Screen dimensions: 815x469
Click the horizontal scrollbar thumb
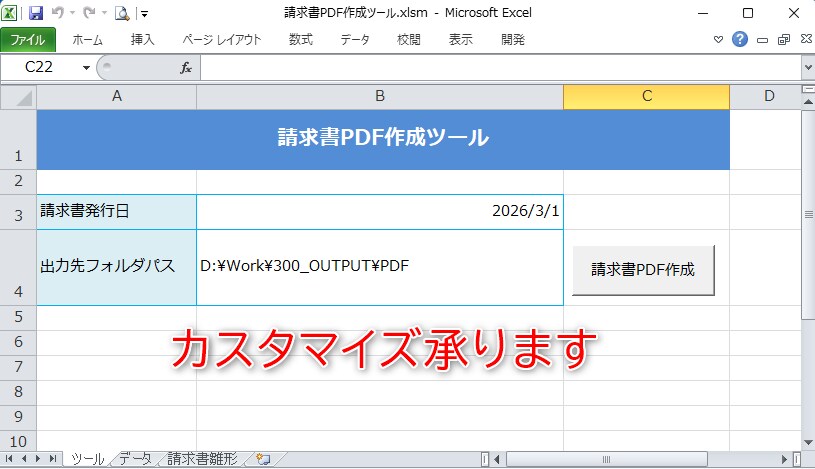coord(606,460)
